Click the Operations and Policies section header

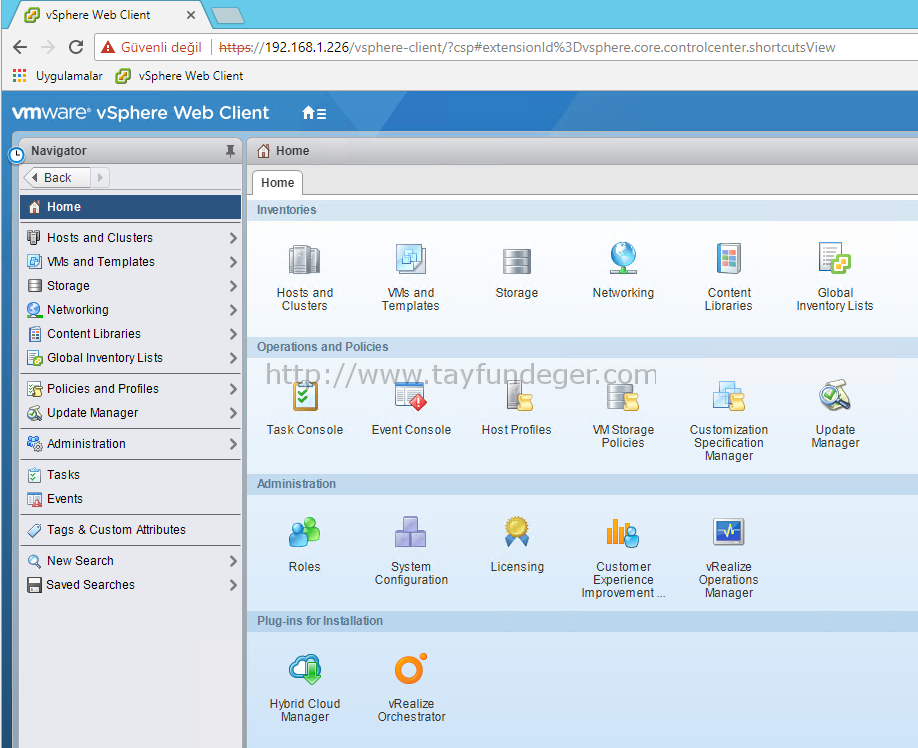click(x=582, y=346)
